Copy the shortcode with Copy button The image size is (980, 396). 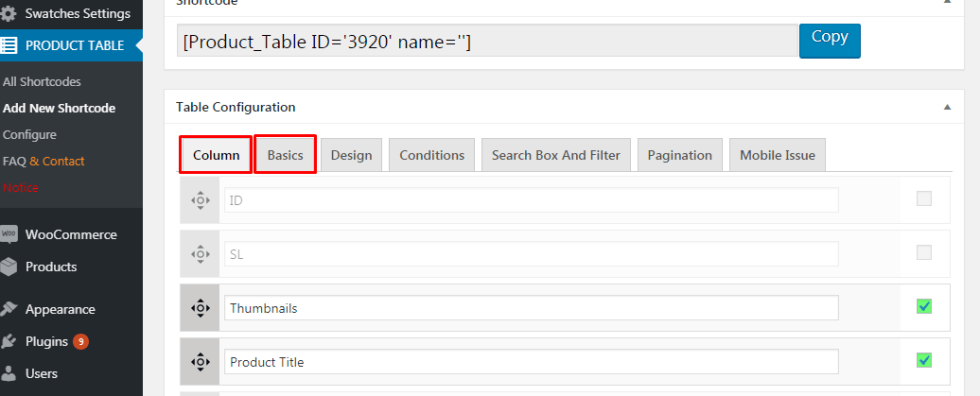[829, 41]
